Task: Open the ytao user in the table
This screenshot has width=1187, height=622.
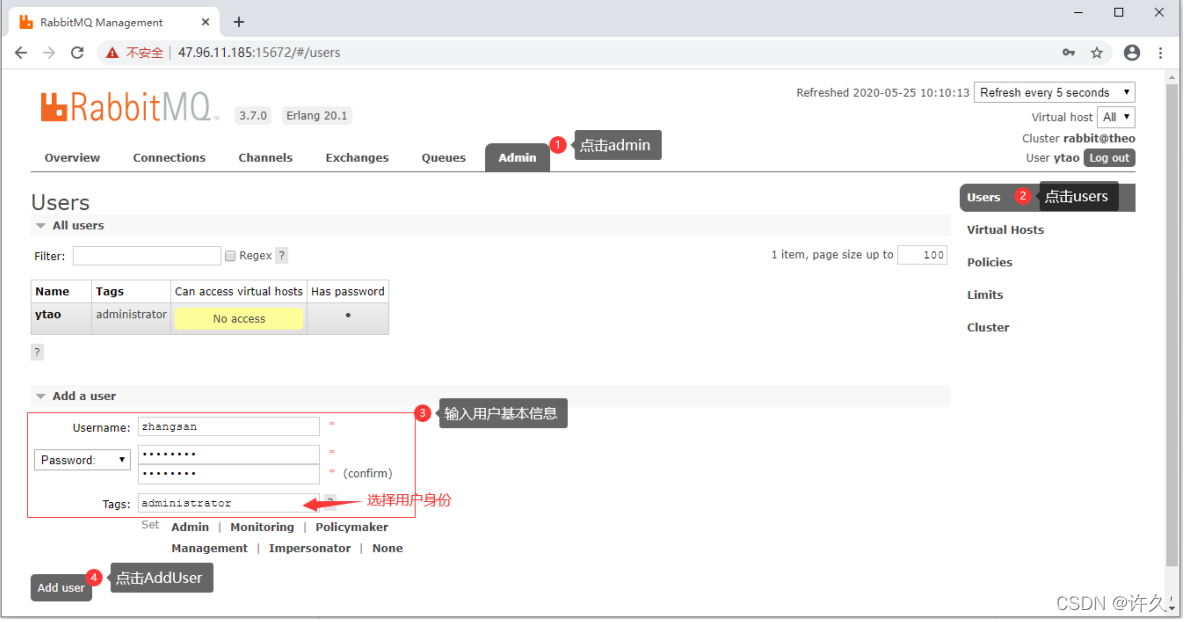Action: [x=48, y=316]
